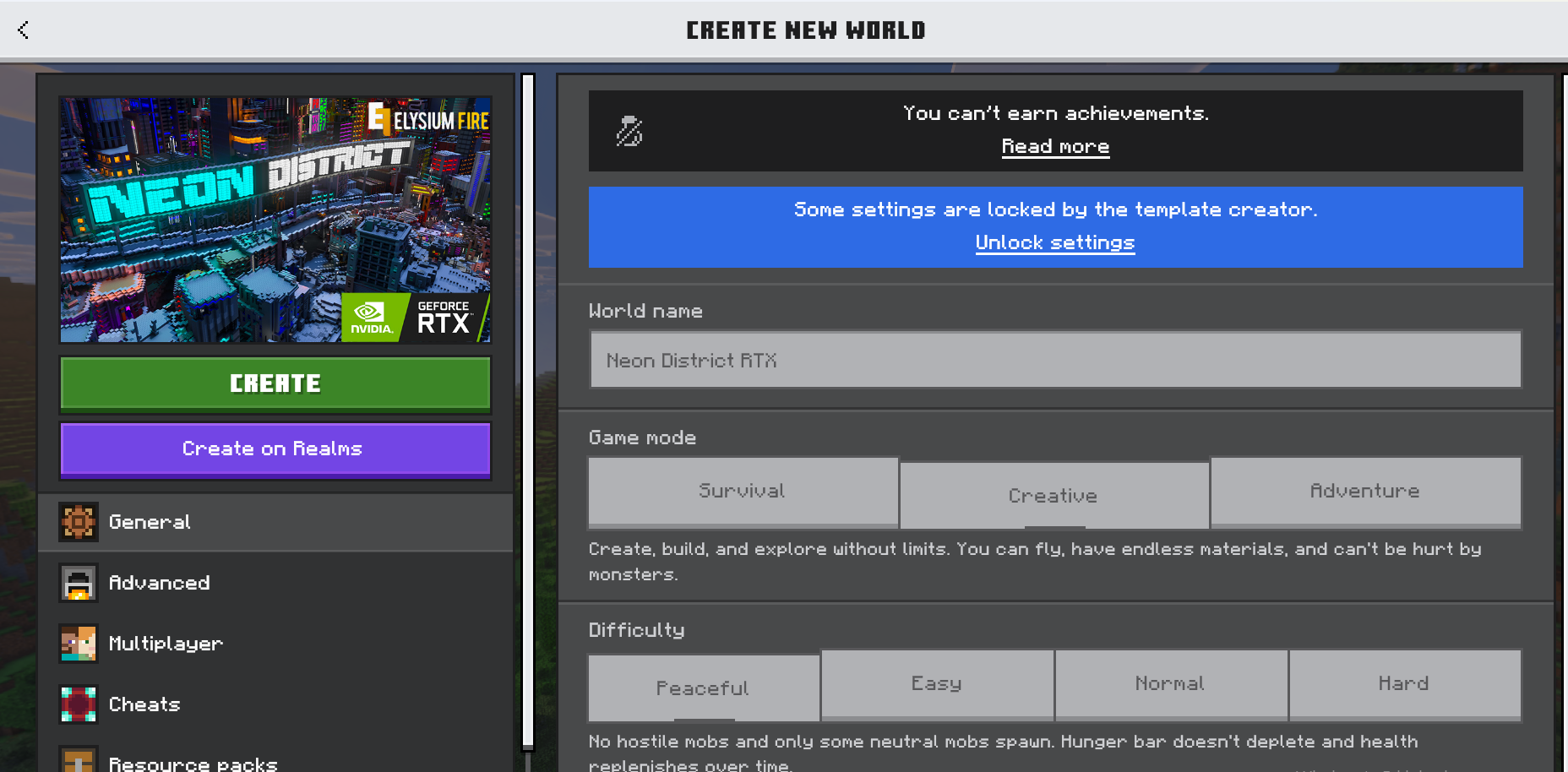Select Survival game mode

743,492
